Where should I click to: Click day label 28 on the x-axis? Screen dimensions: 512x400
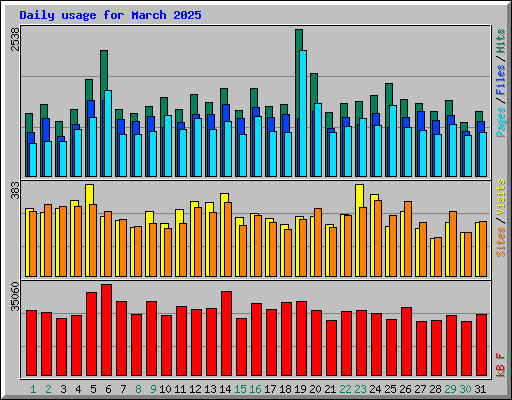(435, 389)
